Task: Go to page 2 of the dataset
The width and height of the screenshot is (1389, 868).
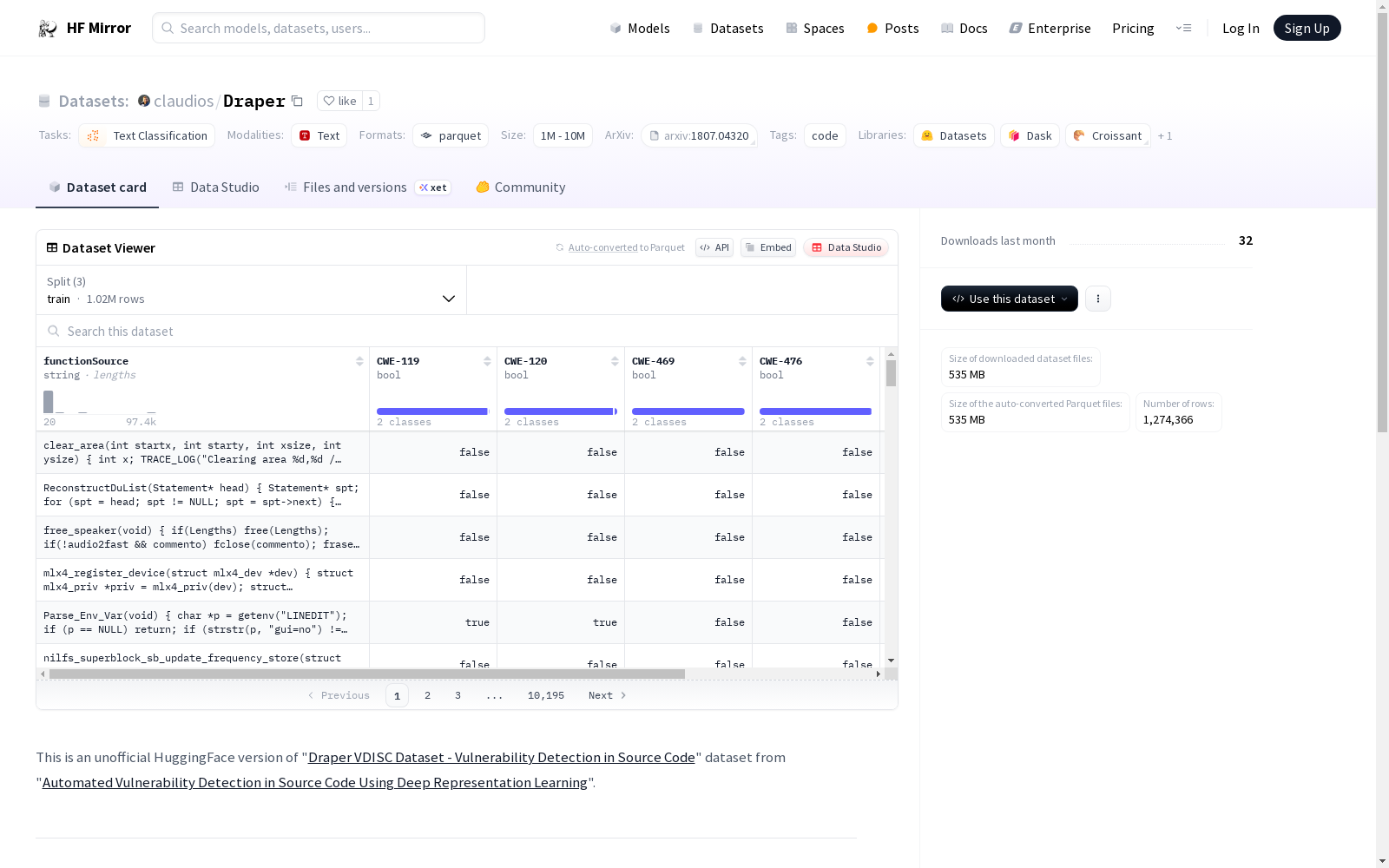Action: pos(427,695)
